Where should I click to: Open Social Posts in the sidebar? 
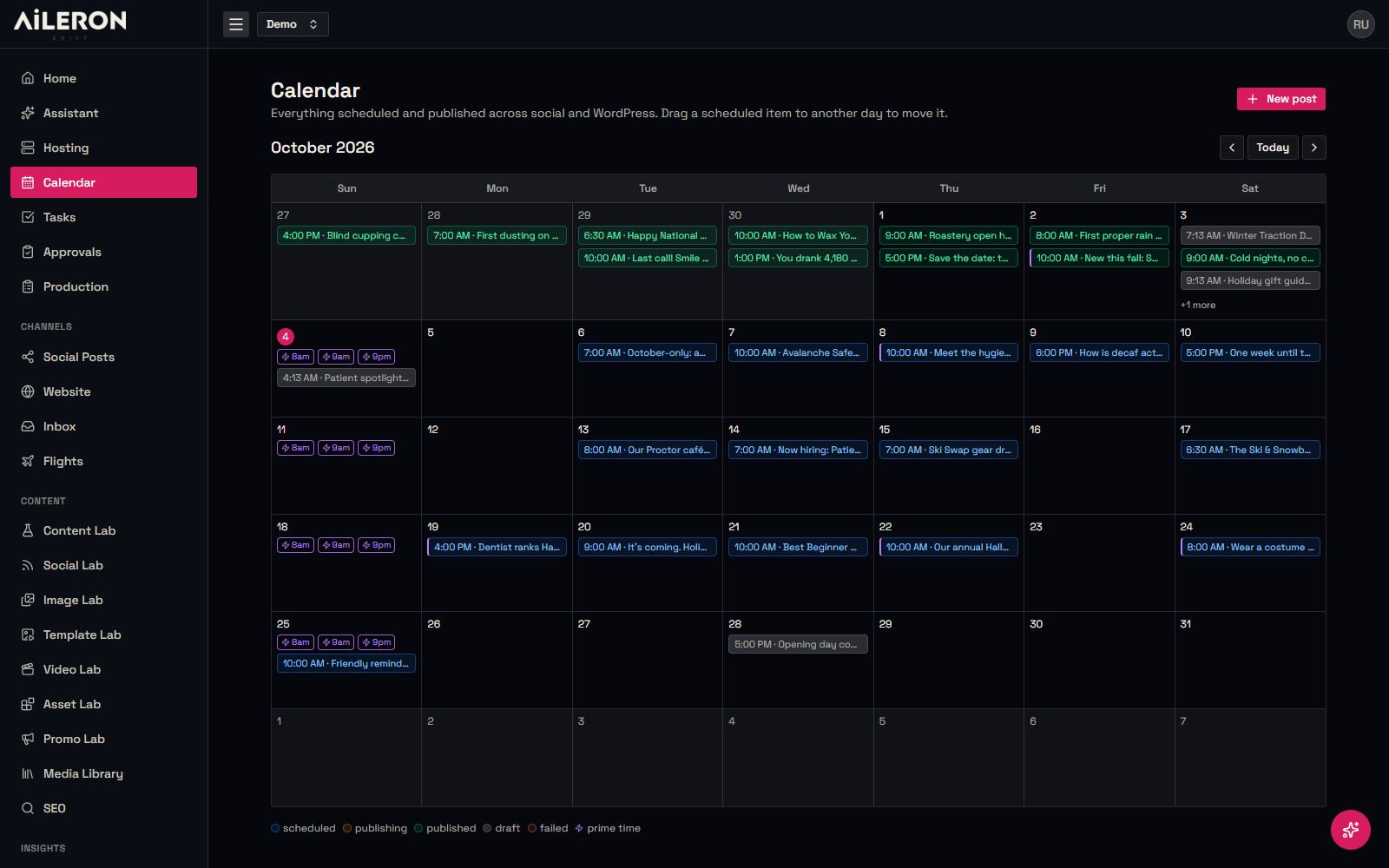click(x=103, y=357)
